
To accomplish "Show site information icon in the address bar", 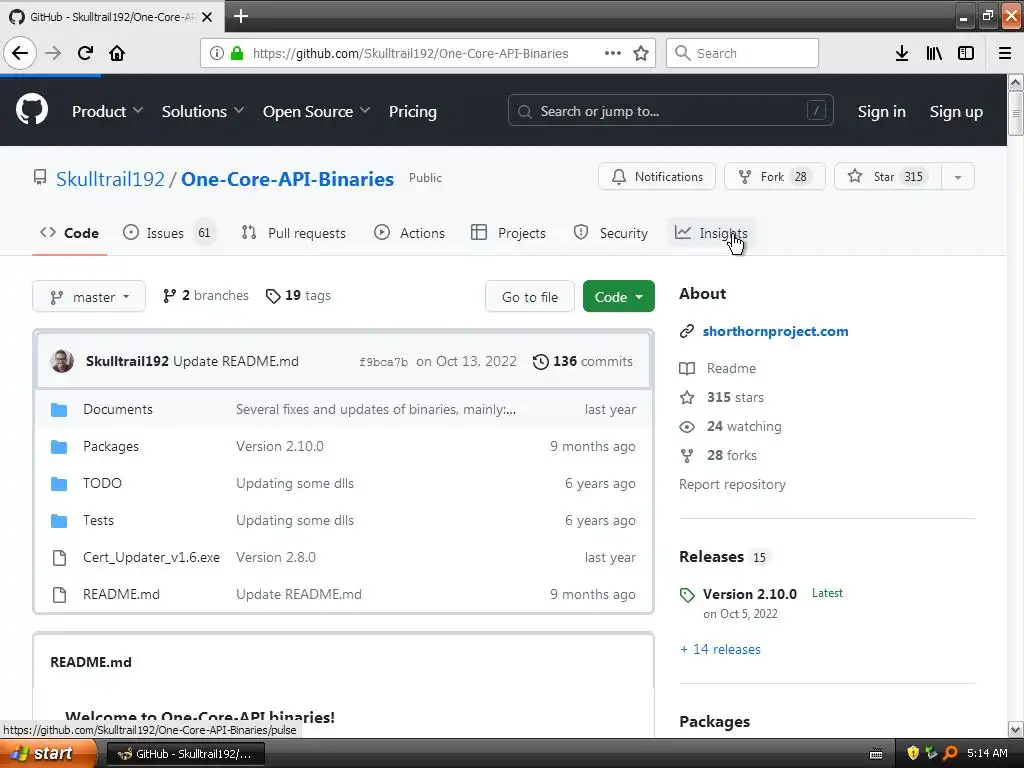I will (216, 53).
